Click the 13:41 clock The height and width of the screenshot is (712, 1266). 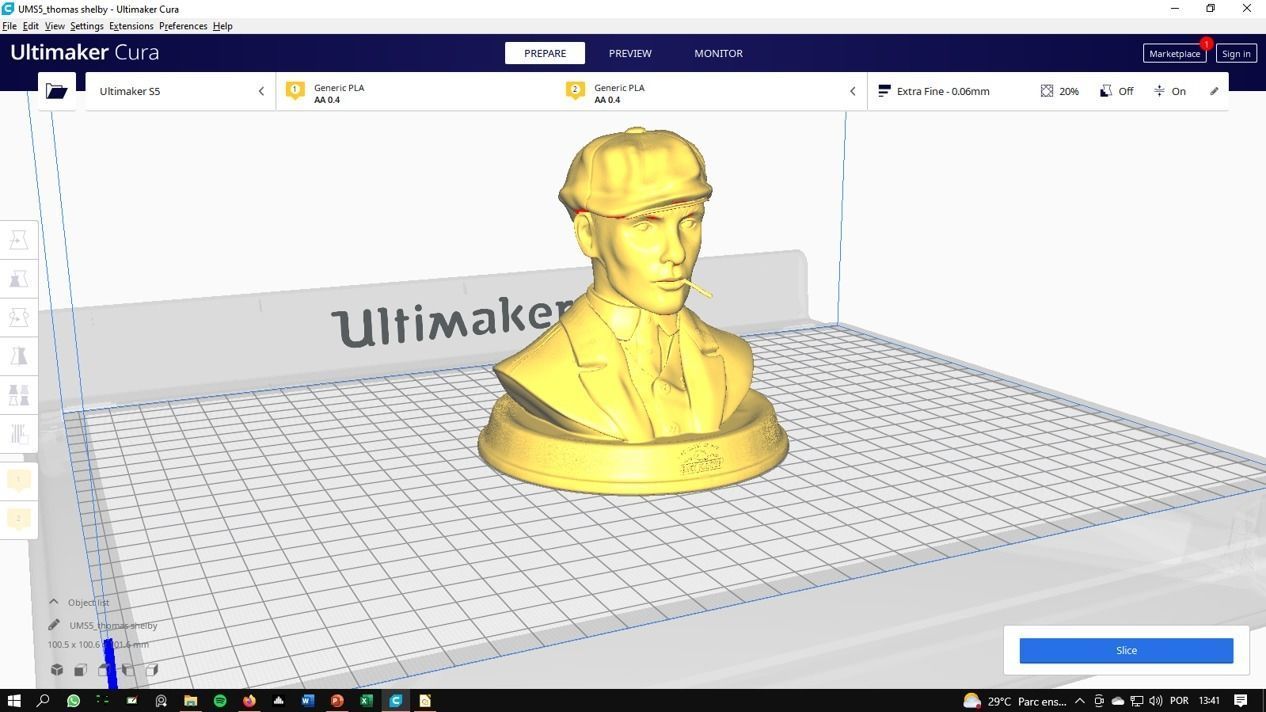point(1209,701)
